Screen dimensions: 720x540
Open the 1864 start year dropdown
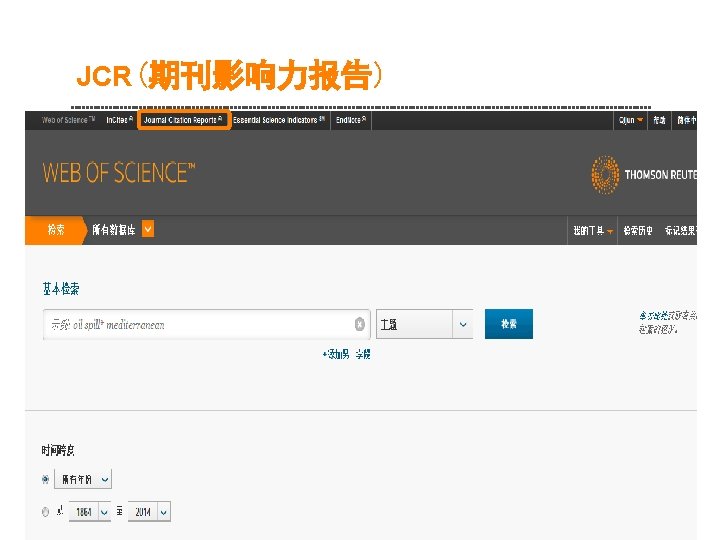coord(90,512)
